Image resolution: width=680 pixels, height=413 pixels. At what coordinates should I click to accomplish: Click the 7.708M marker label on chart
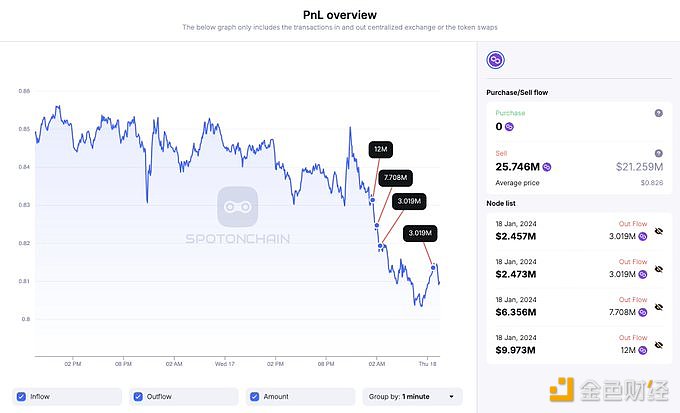pyautogui.click(x=396, y=177)
